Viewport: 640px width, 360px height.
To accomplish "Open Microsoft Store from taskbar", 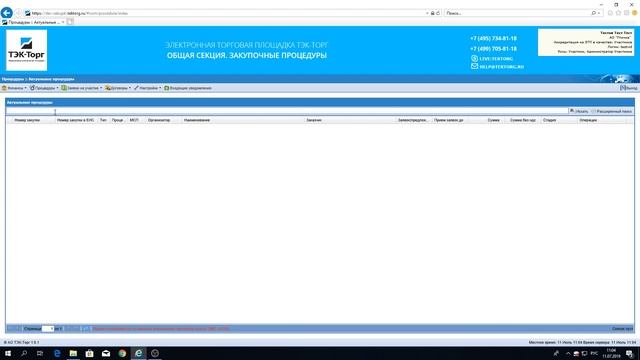I will [x=89, y=353].
